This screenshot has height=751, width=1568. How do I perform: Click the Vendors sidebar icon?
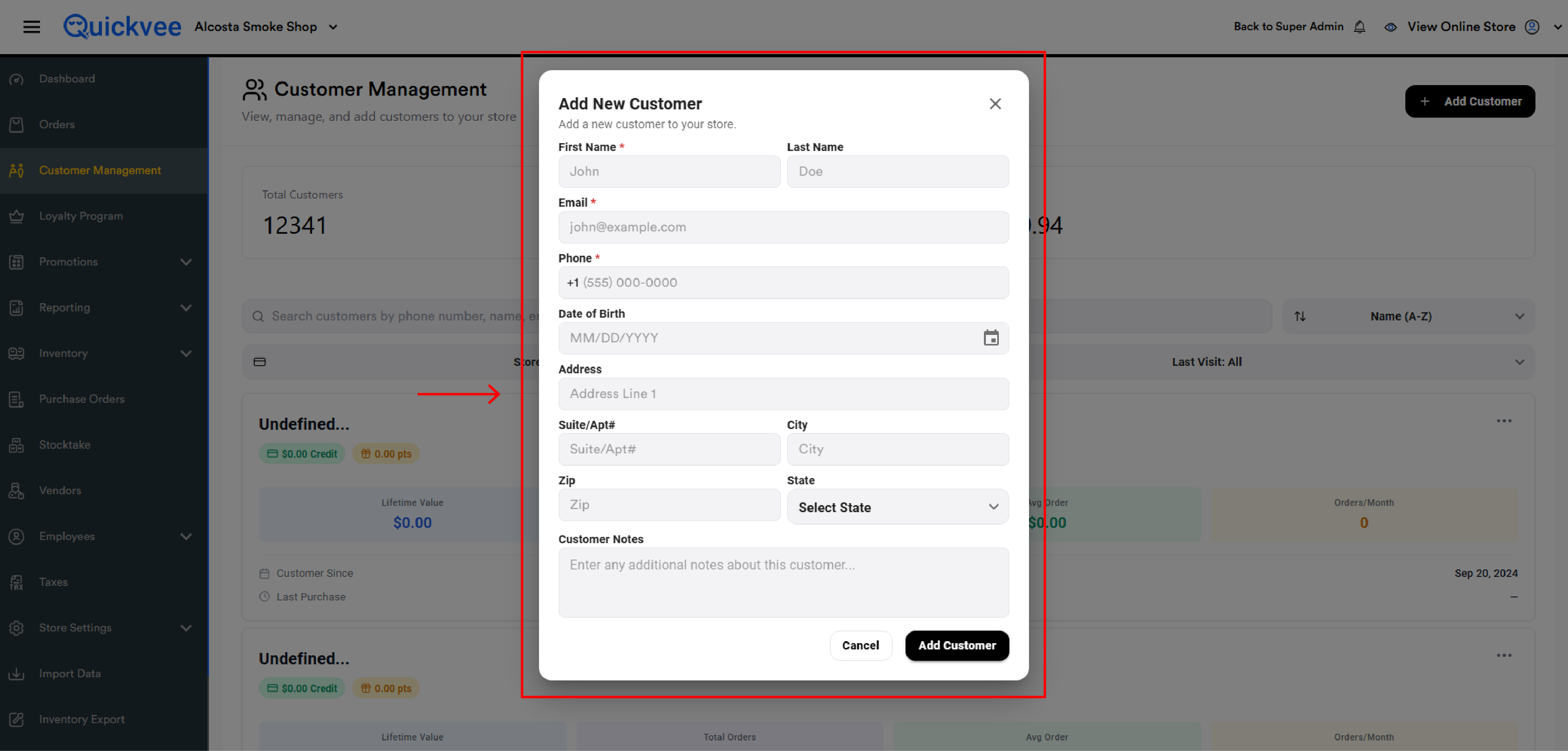(16, 490)
